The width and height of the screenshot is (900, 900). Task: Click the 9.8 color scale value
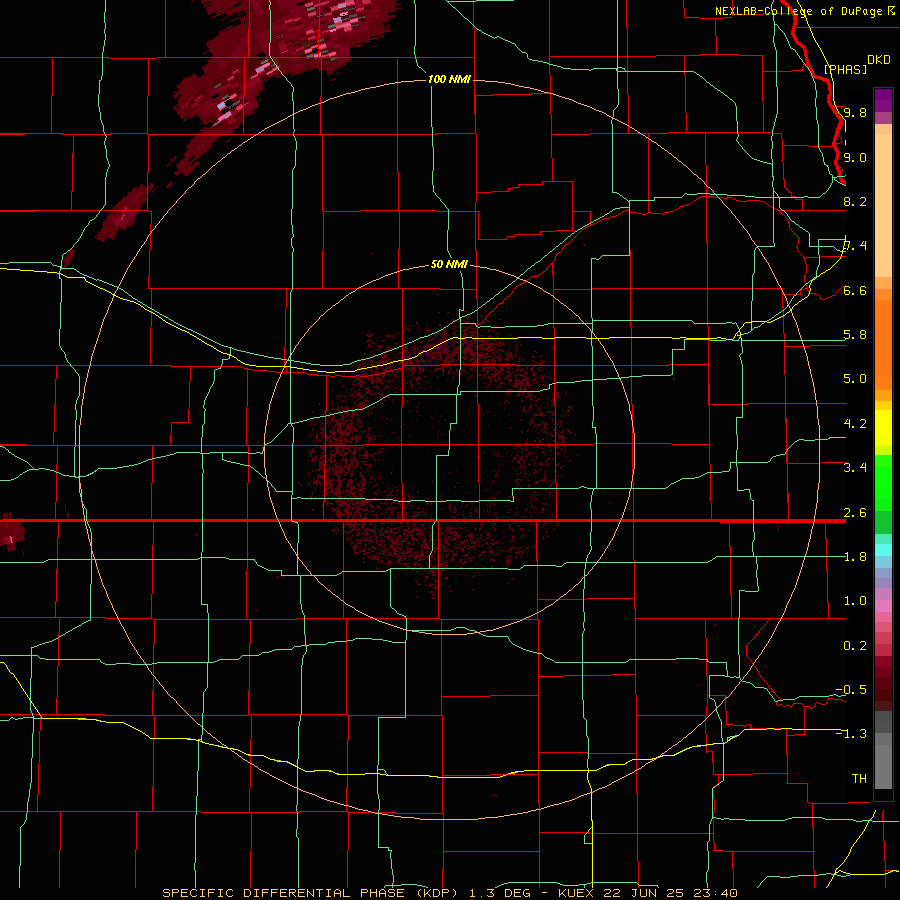tap(855, 112)
